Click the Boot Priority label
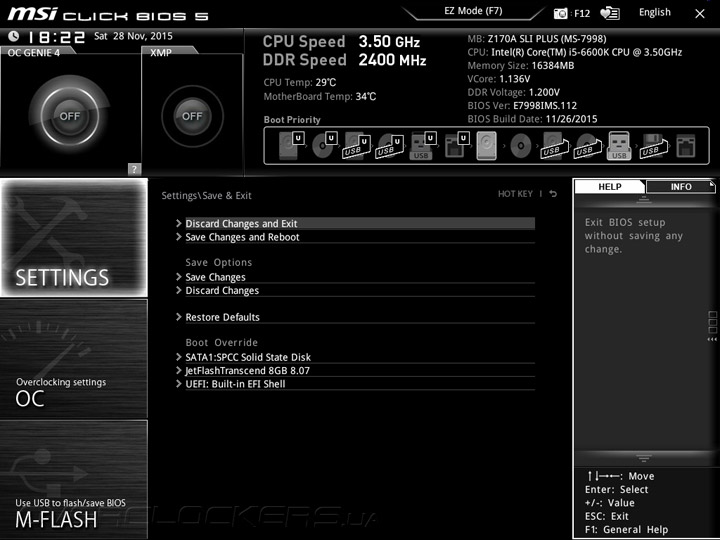Image resolution: width=720 pixels, height=540 pixels. [x=292, y=119]
